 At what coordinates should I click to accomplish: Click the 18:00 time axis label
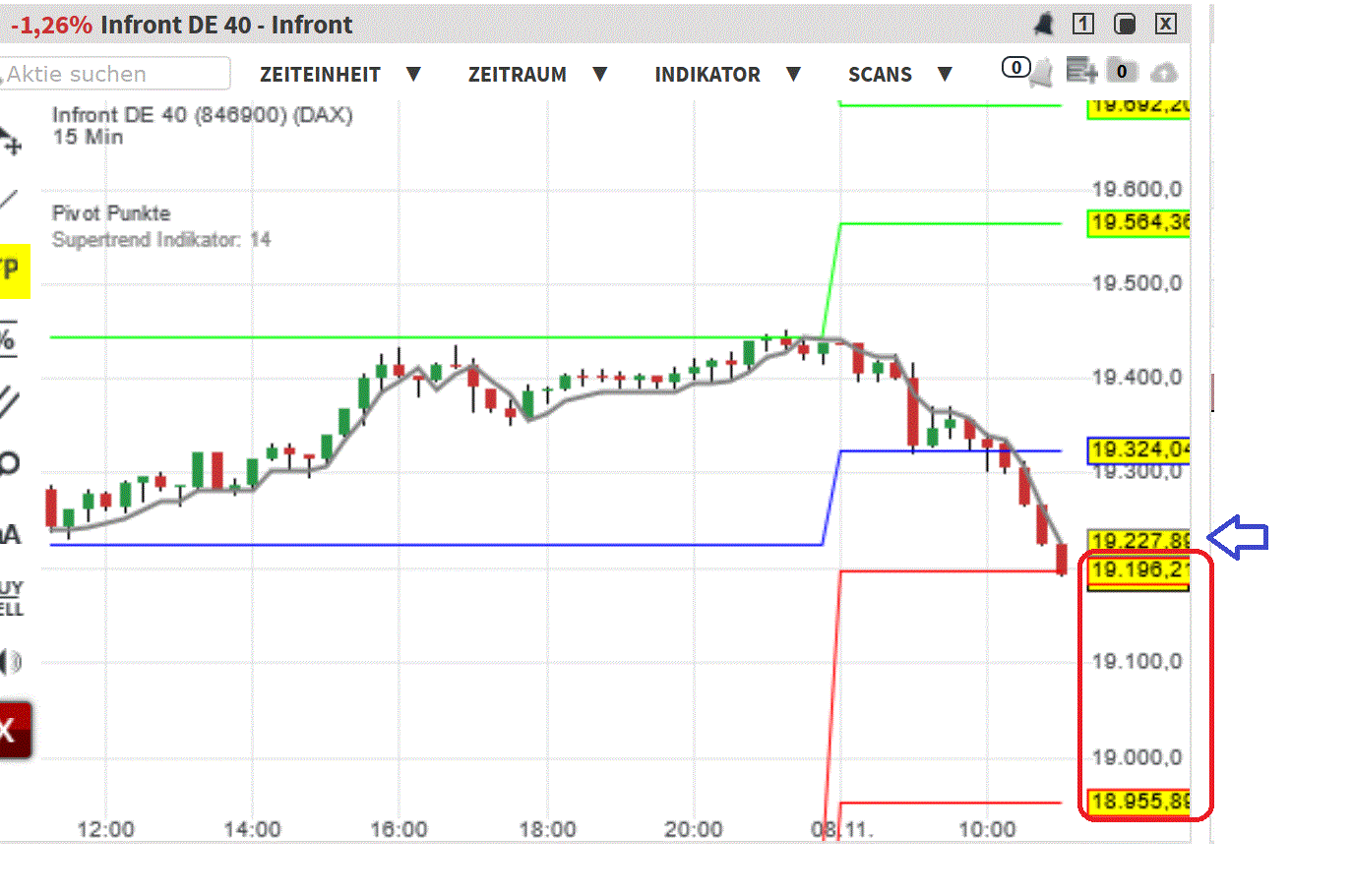[x=547, y=830]
